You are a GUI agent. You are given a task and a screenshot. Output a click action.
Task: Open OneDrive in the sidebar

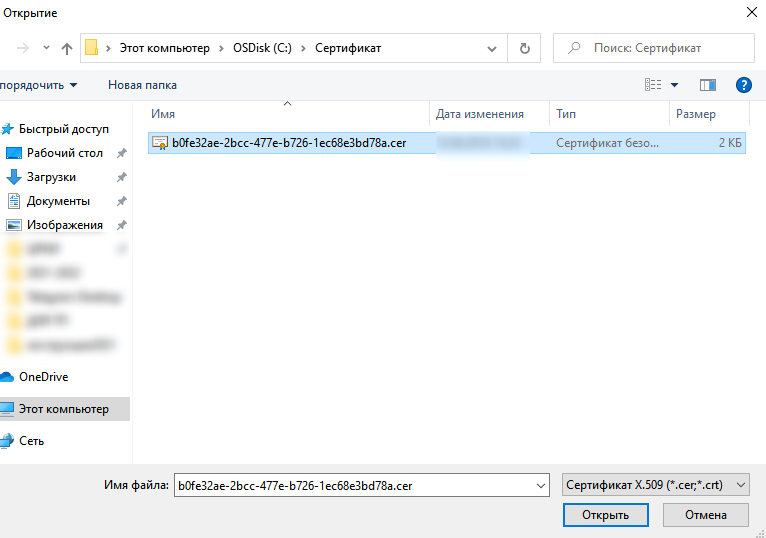tap(43, 377)
